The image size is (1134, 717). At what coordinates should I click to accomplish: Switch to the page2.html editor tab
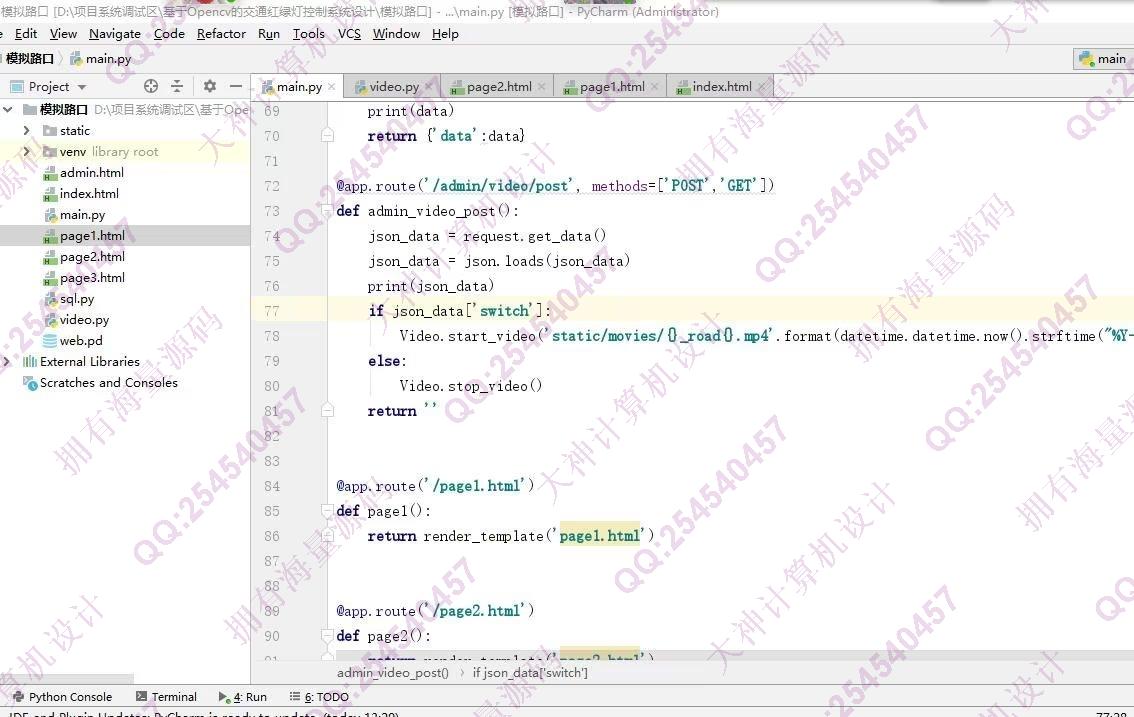coord(499,87)
